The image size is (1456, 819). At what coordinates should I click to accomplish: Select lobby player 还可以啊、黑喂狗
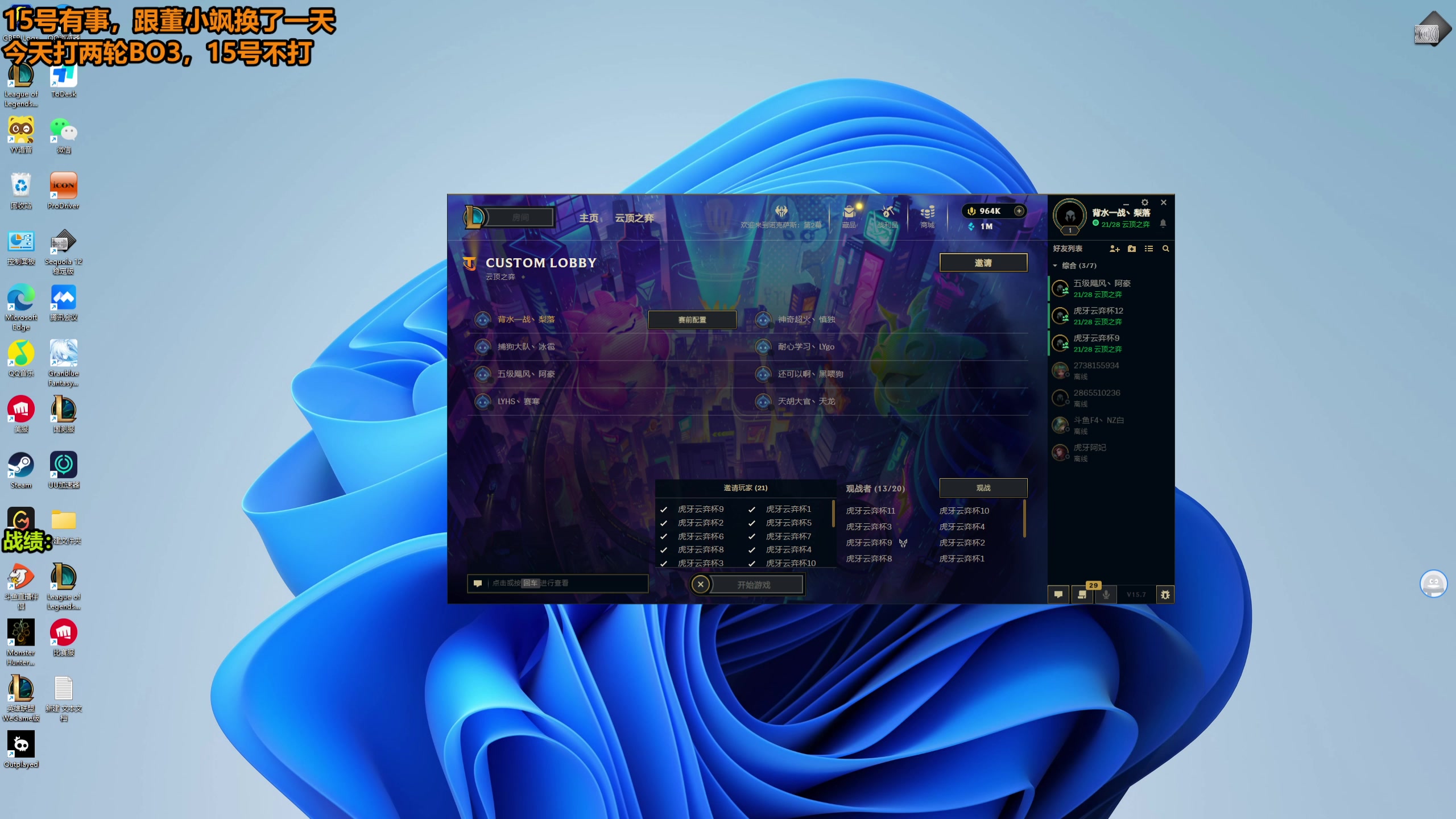coord(810,374)
